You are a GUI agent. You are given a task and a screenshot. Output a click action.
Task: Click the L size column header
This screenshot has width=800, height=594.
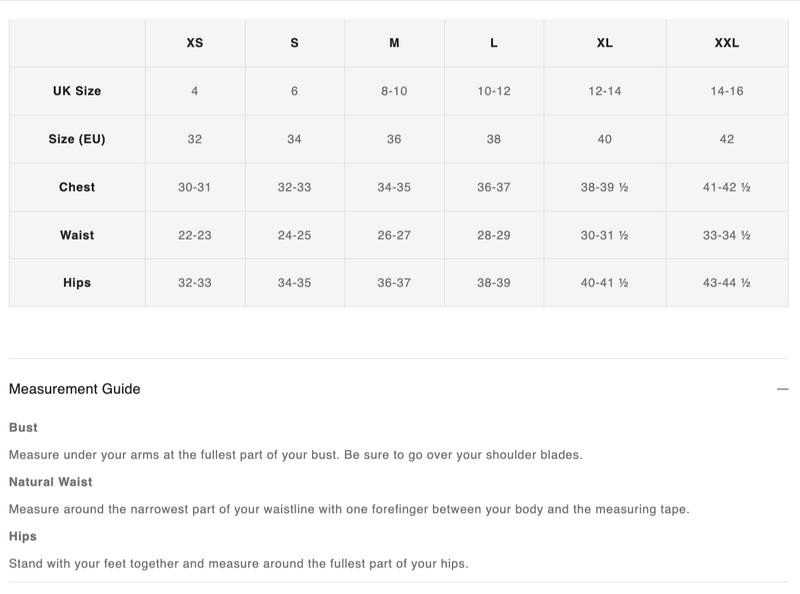494,43
